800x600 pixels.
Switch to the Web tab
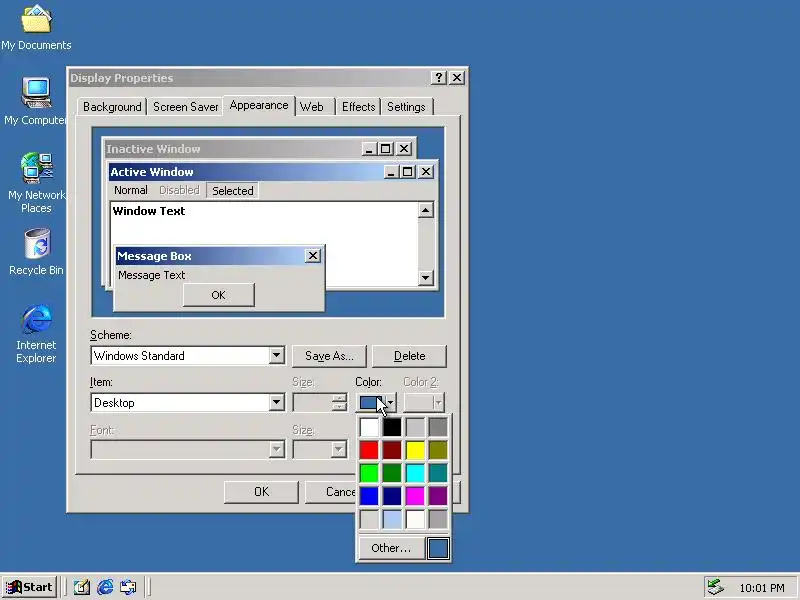pos(312,107)
